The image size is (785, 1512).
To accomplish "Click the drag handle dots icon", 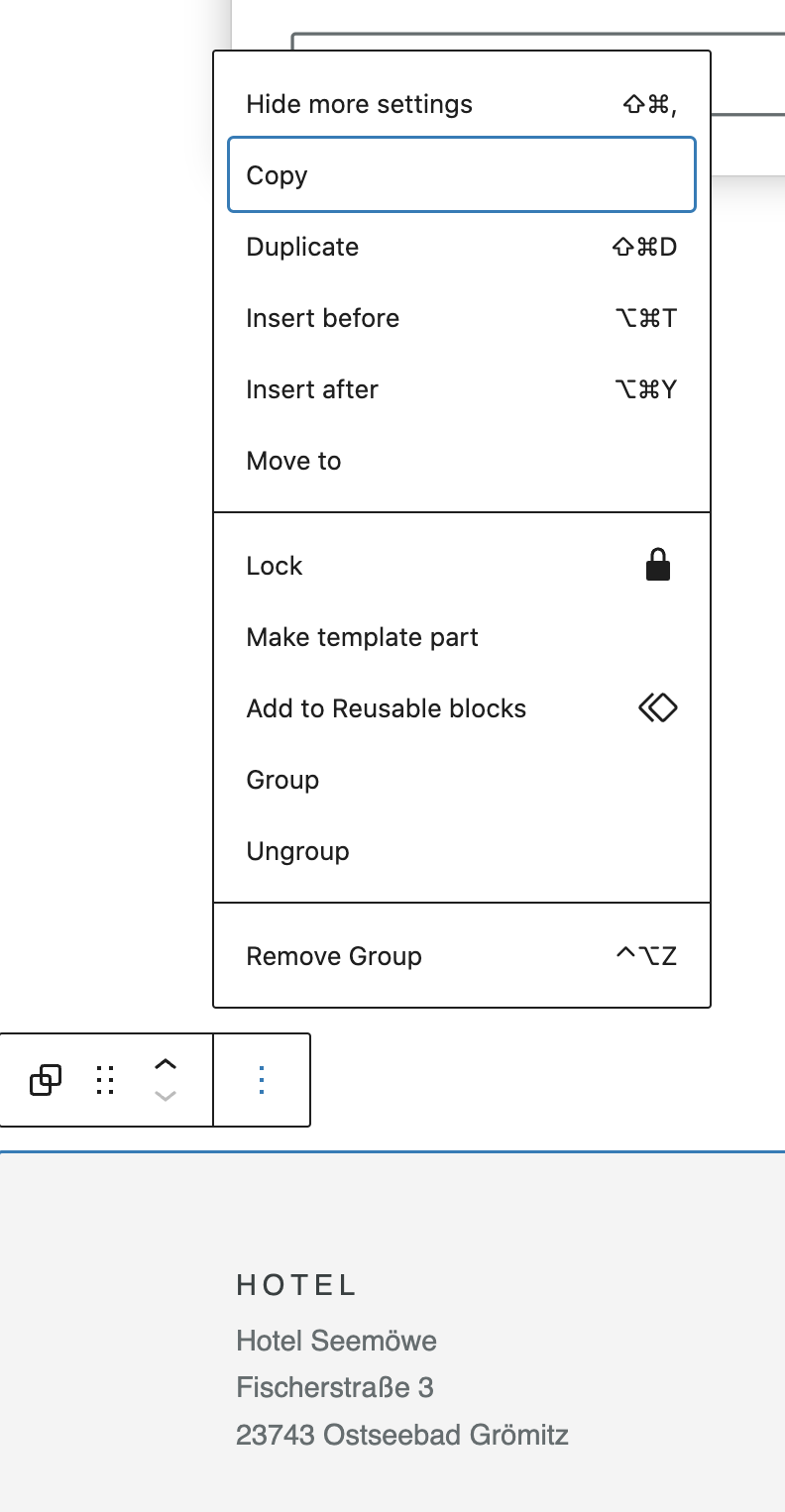I will click(x=105, y=1080).
